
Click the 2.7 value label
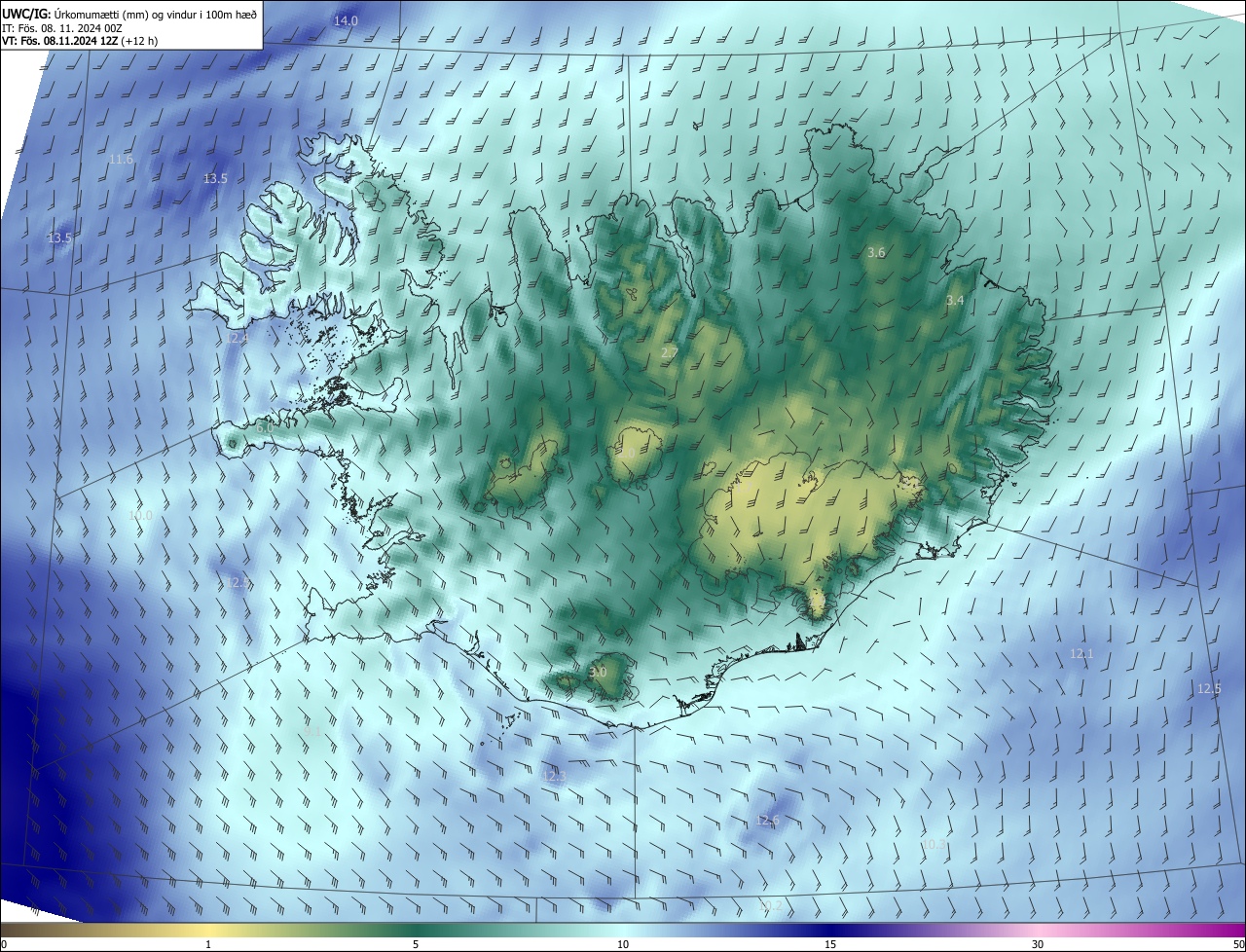[x=670, y=351]
